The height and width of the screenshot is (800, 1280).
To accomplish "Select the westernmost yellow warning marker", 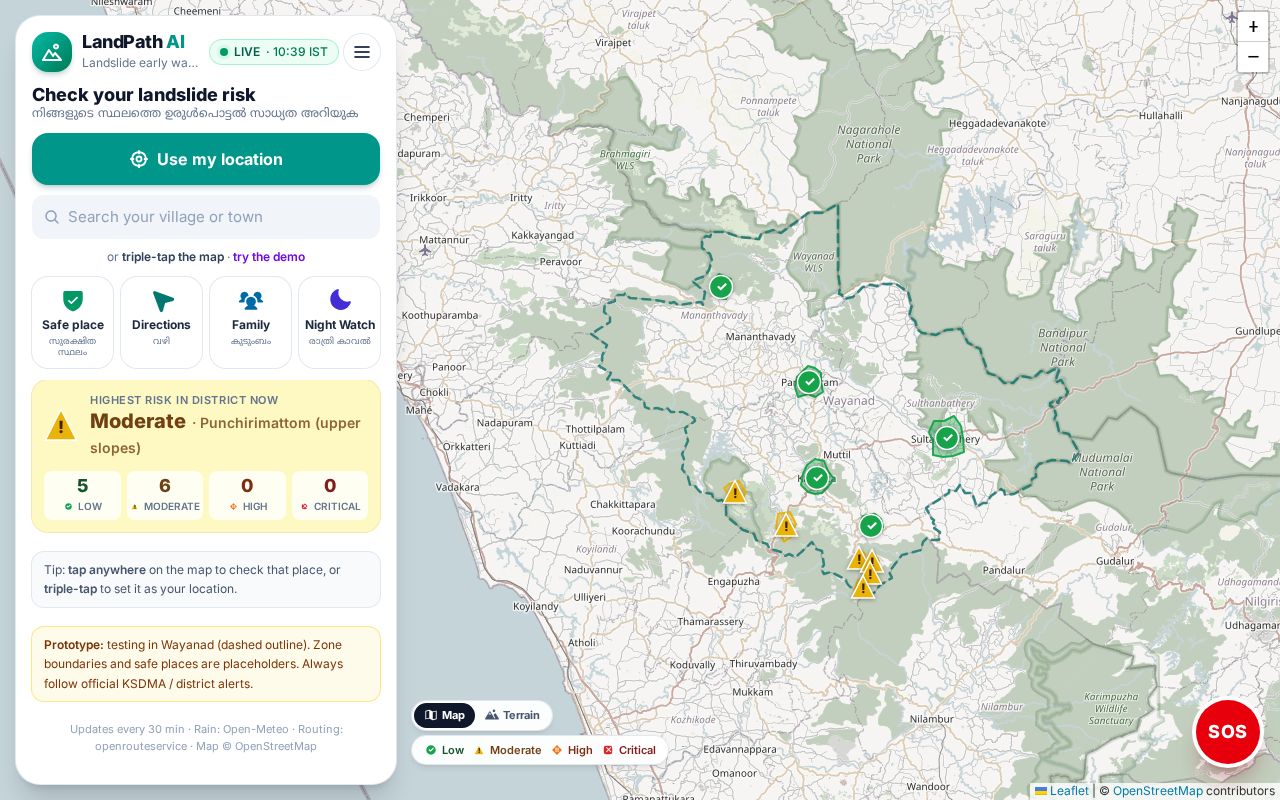I will pyautogui.click(x=735, y=492).
